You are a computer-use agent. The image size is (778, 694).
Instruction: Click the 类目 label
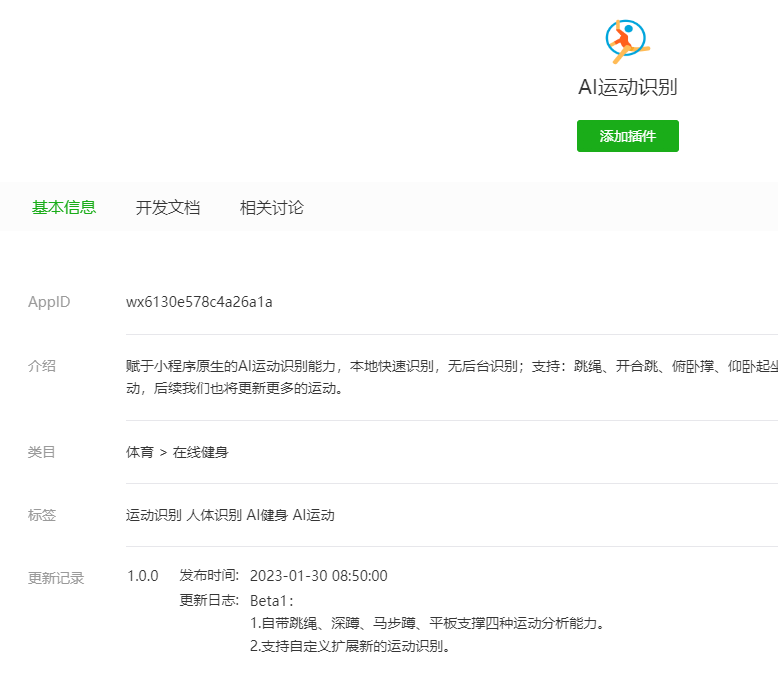(x=42, y=452)
